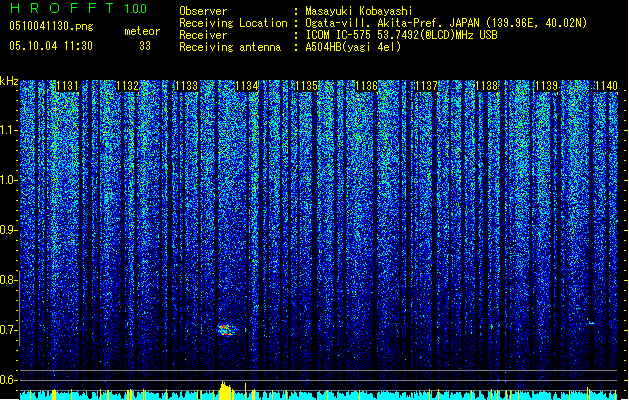Click the 0.7 kHz frequency axis label
Screen dimensions: 629x400
9,330
